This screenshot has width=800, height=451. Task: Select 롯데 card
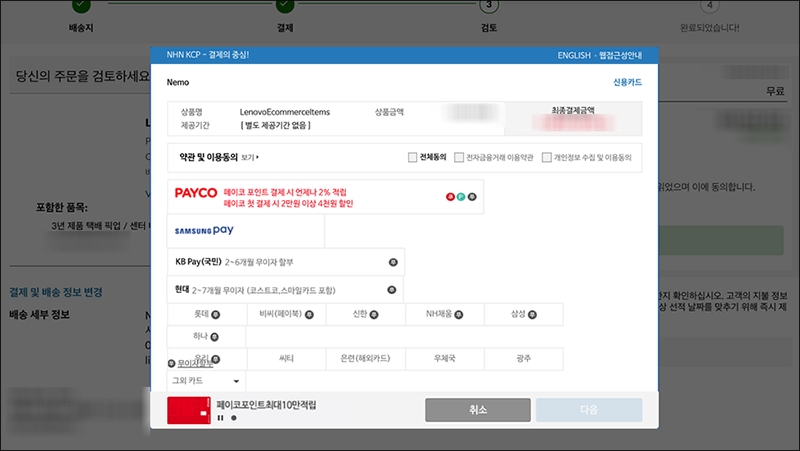[x=207, y=314]
